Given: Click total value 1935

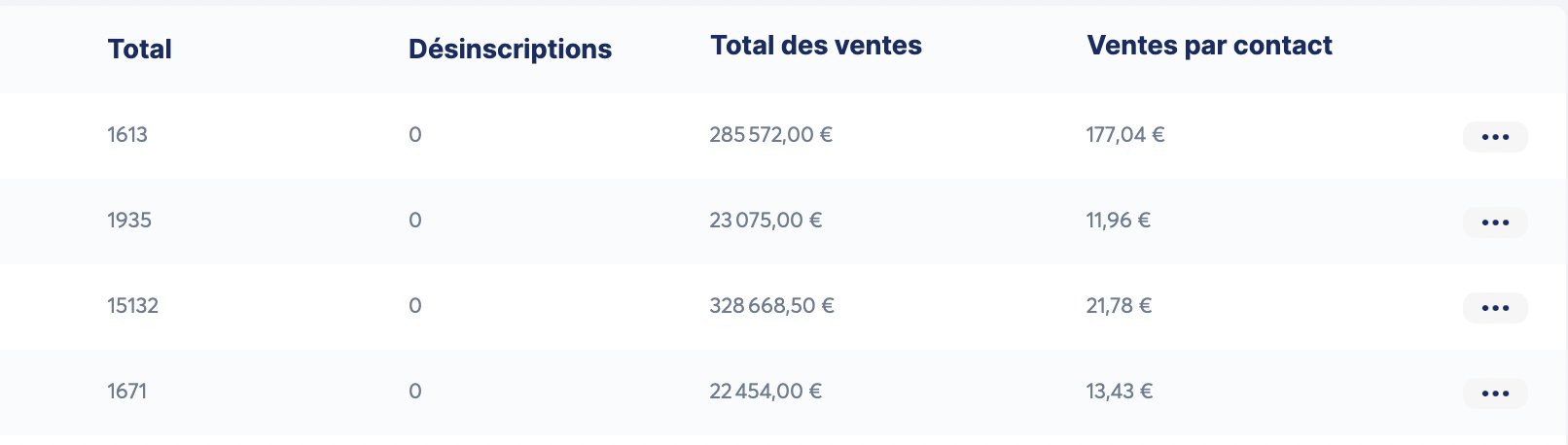Looking at the screenshot, I should click(x=129, y=221).
